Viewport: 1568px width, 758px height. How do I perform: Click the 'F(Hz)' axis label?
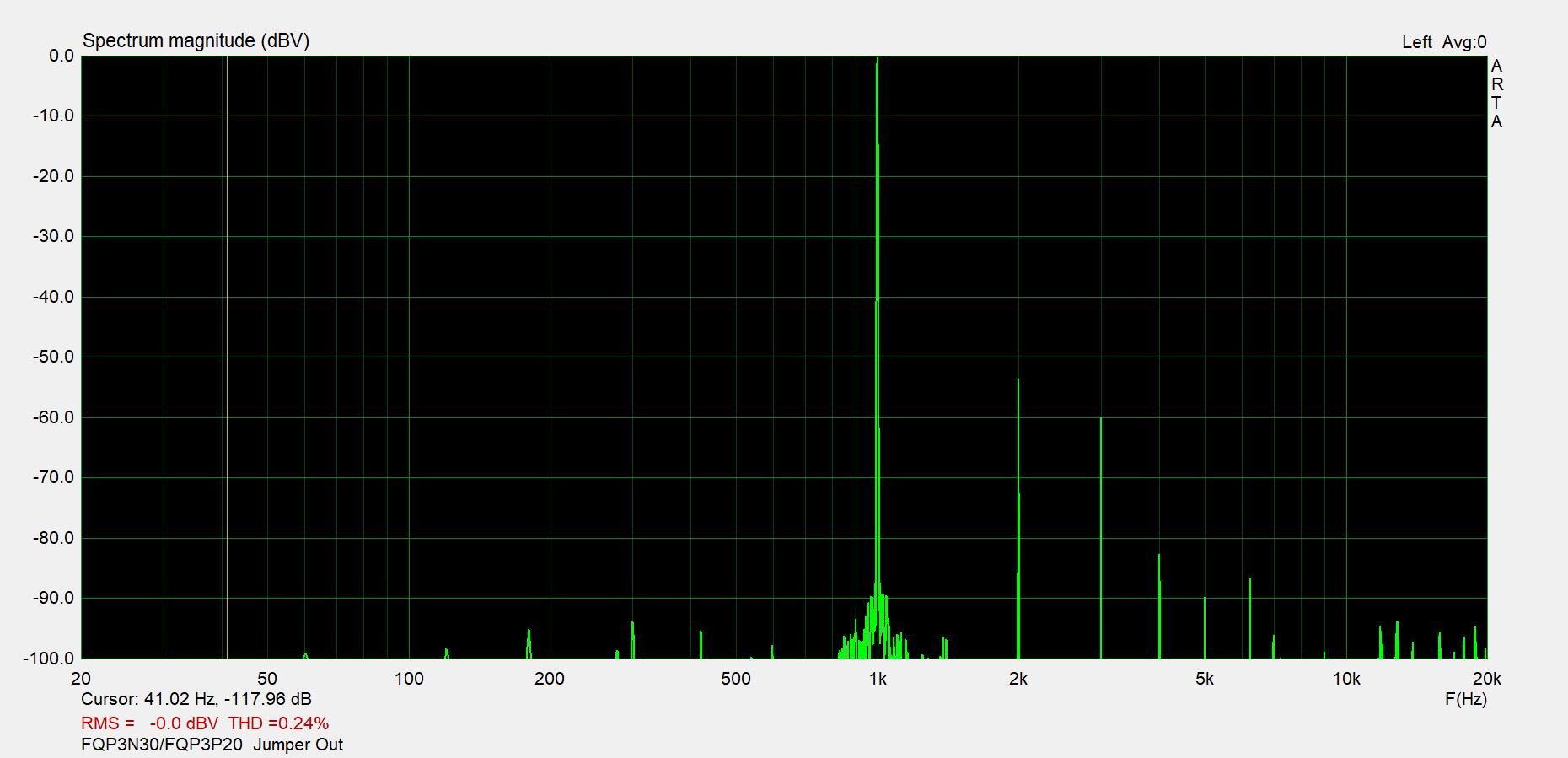pyautogui.click(x=1466, y=699)
